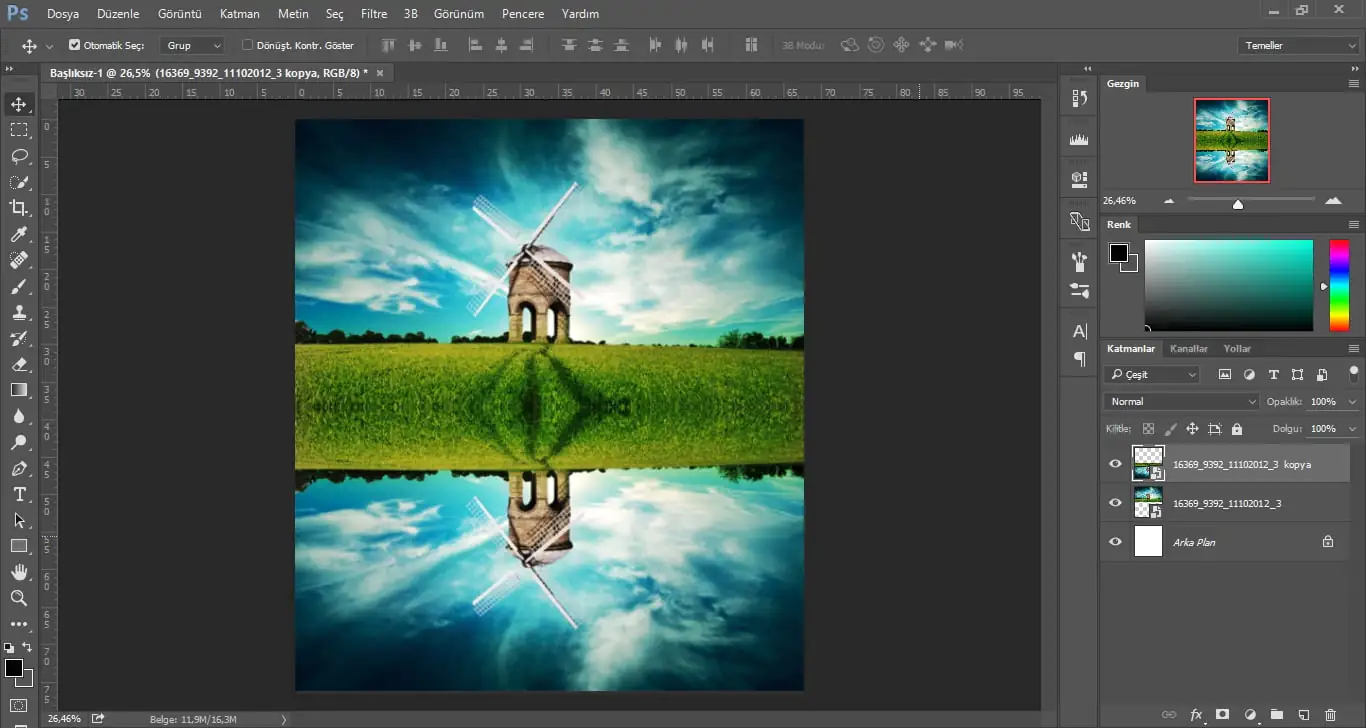Click the trash icon to delete layer
This screenshot has height=728, width=1366.
[1330, 715]
